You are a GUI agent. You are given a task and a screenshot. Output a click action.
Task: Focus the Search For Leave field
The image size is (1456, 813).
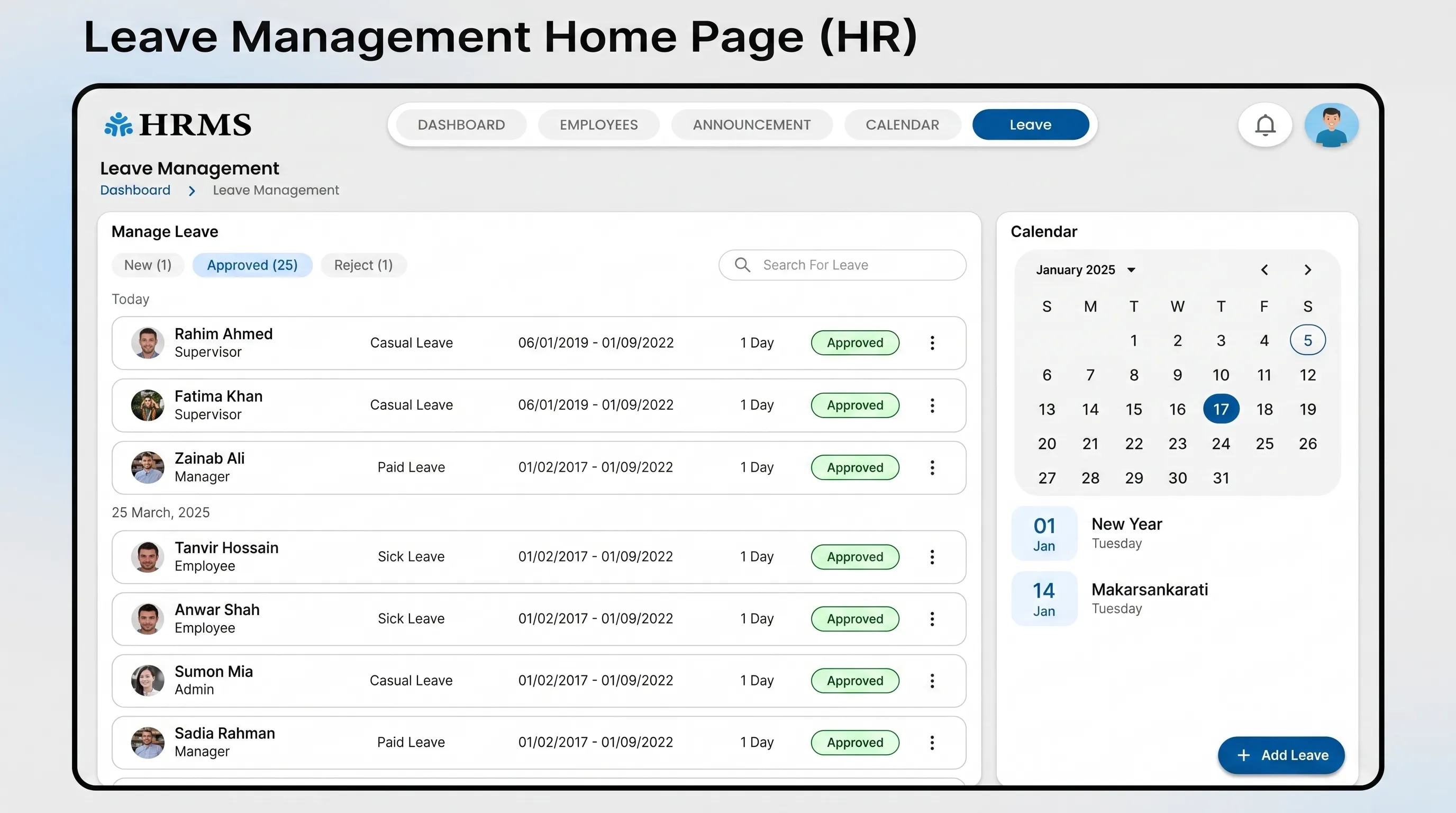842,265
